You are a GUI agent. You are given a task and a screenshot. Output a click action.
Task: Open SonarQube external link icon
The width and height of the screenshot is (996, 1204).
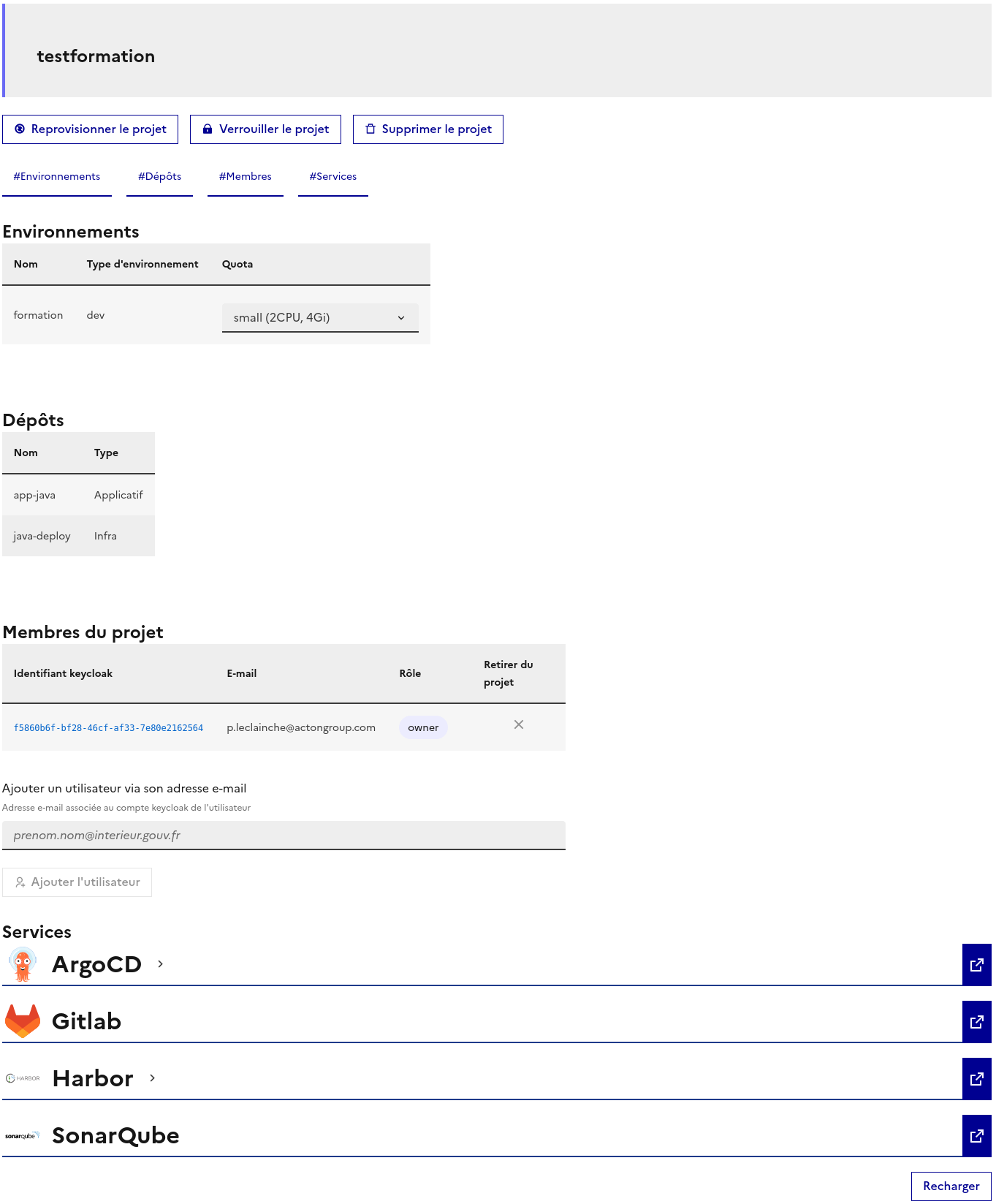point(976,1136)
